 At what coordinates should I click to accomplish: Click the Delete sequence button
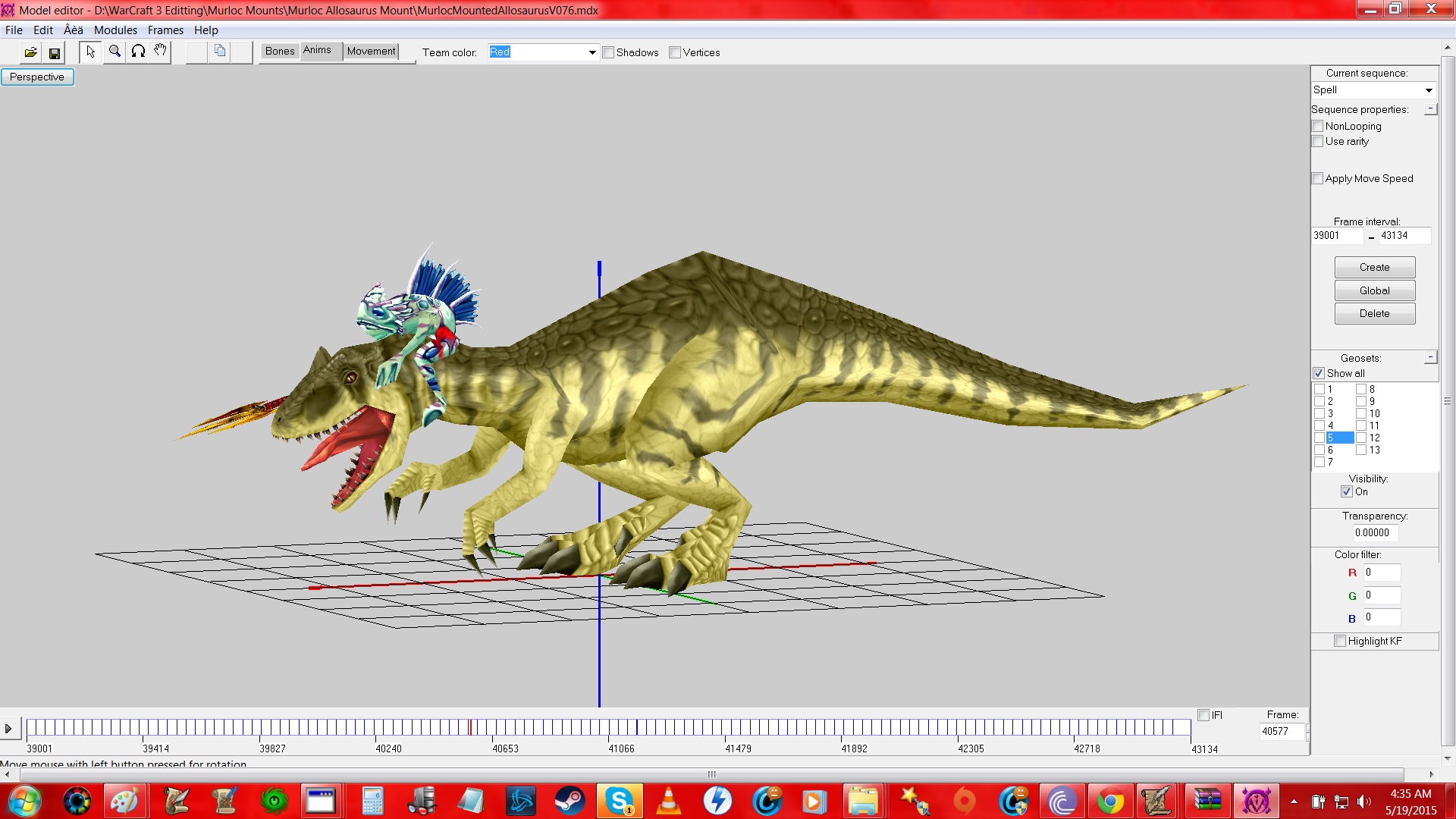(1374, 313)
